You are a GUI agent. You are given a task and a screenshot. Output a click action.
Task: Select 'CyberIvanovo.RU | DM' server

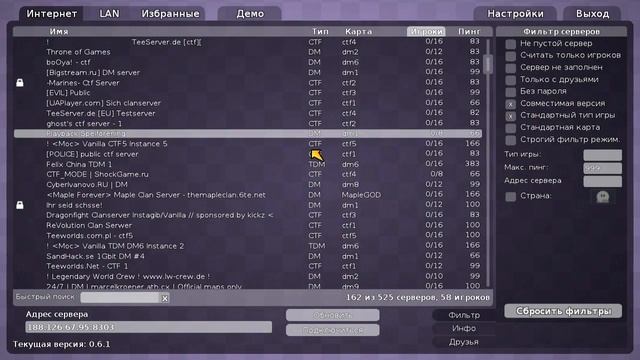tap(248, 184)
